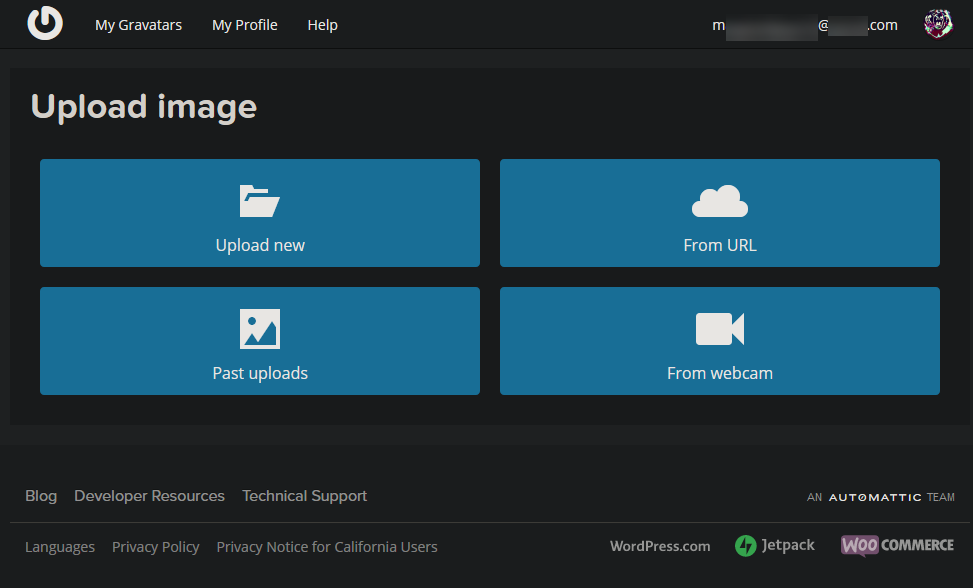Click the Jetpack logo
Screen dimensions: 973x588
[775, 546]
